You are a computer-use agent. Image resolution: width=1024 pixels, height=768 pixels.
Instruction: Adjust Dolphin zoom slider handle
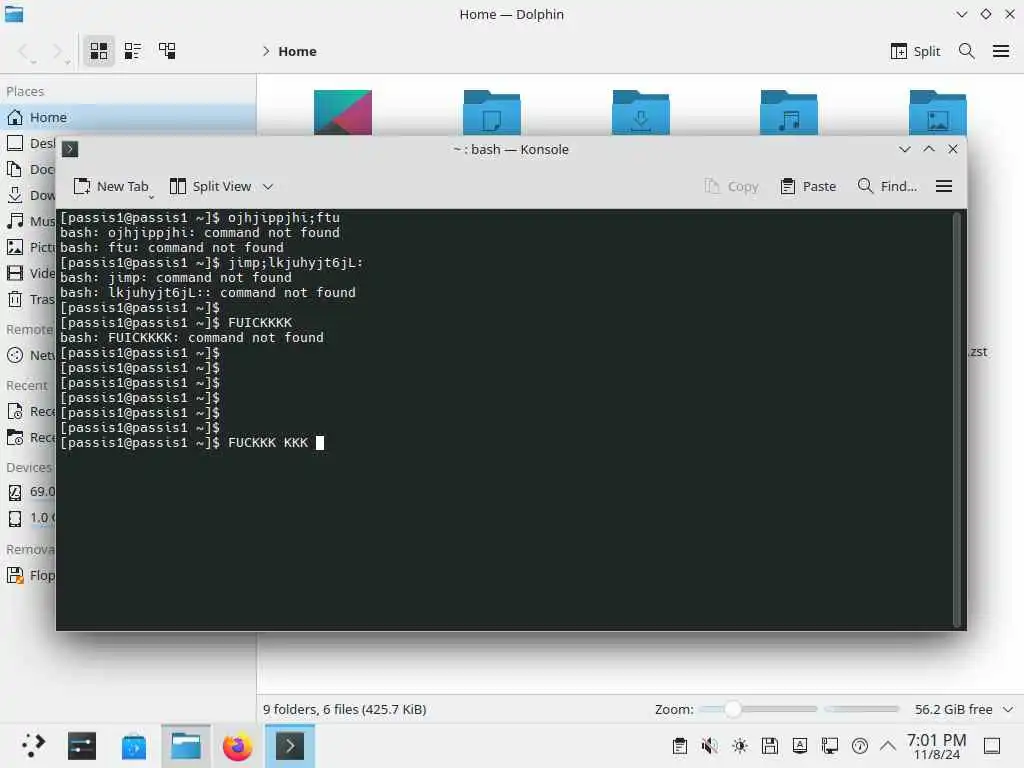pos(733,709)
